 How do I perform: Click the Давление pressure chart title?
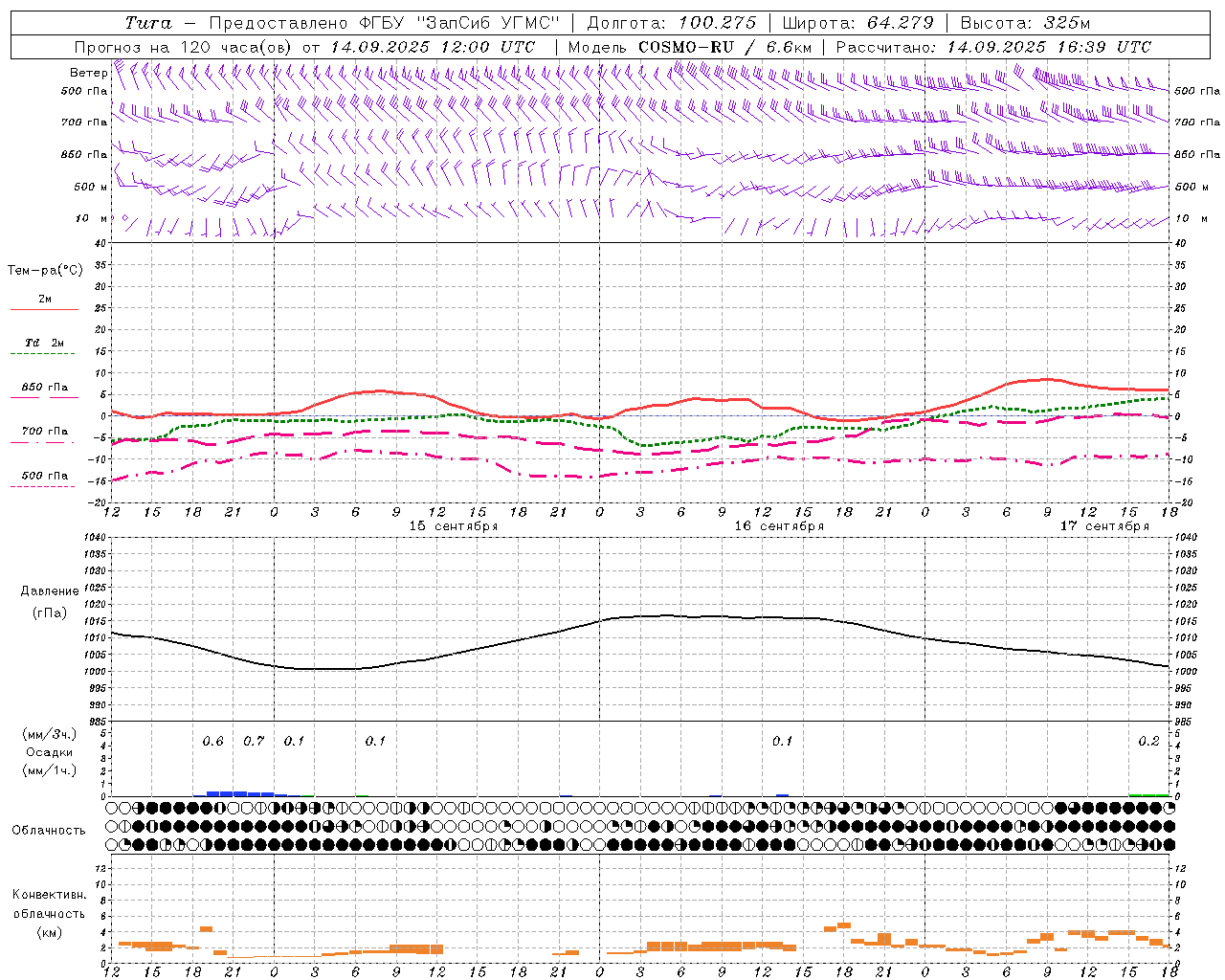pyautogui.click(x=50, y=591)
